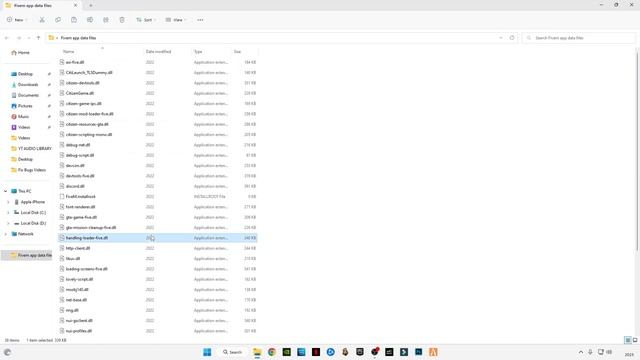Viewport: 640px width, 360px height.
Task: Show hidden tray icons chevron
Action: [x=580, y=352]
